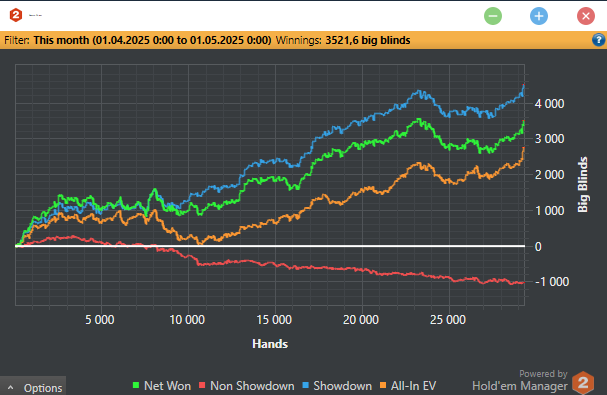Click the '15 000' hands axis label

[x=274, y=320]
